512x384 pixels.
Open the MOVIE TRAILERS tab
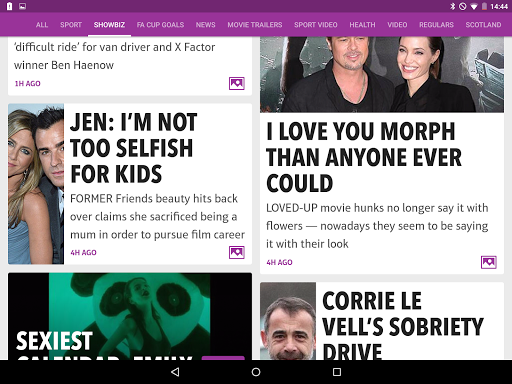[255, 25]
